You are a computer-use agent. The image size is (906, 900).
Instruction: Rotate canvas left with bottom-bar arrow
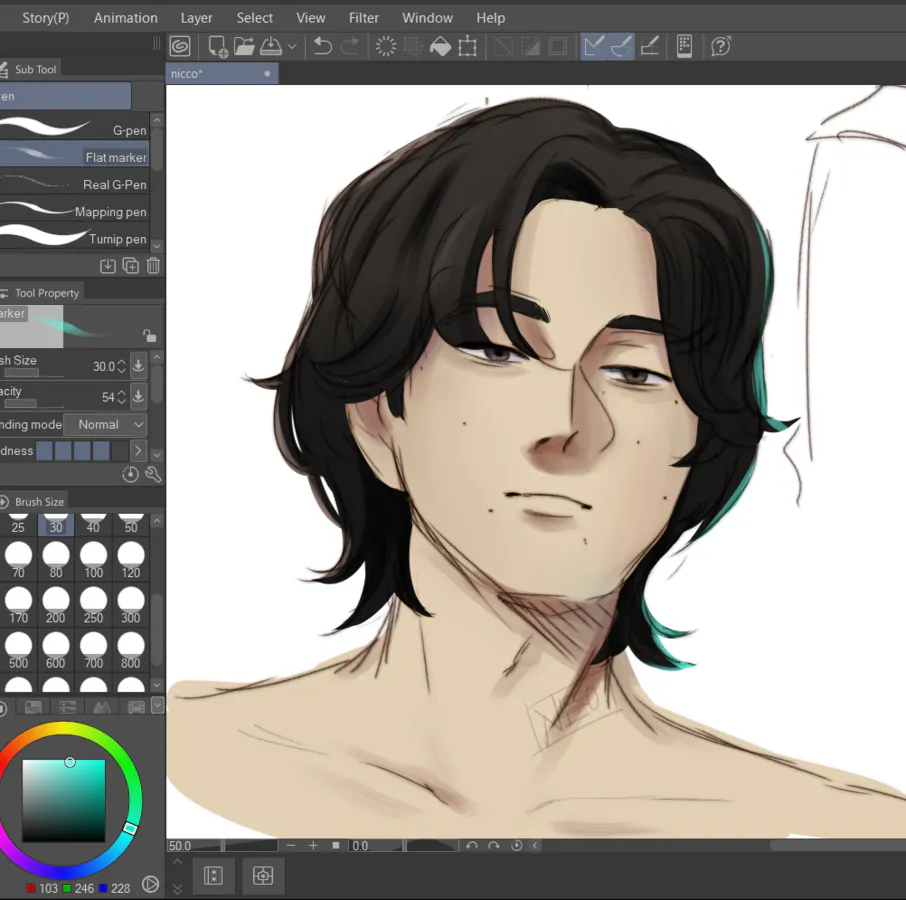[x=471, y=846]
